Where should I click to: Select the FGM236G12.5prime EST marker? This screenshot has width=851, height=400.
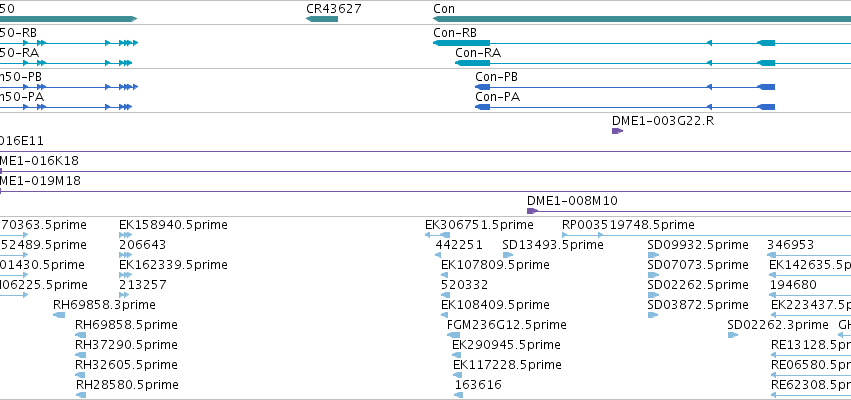coord(453,335)
